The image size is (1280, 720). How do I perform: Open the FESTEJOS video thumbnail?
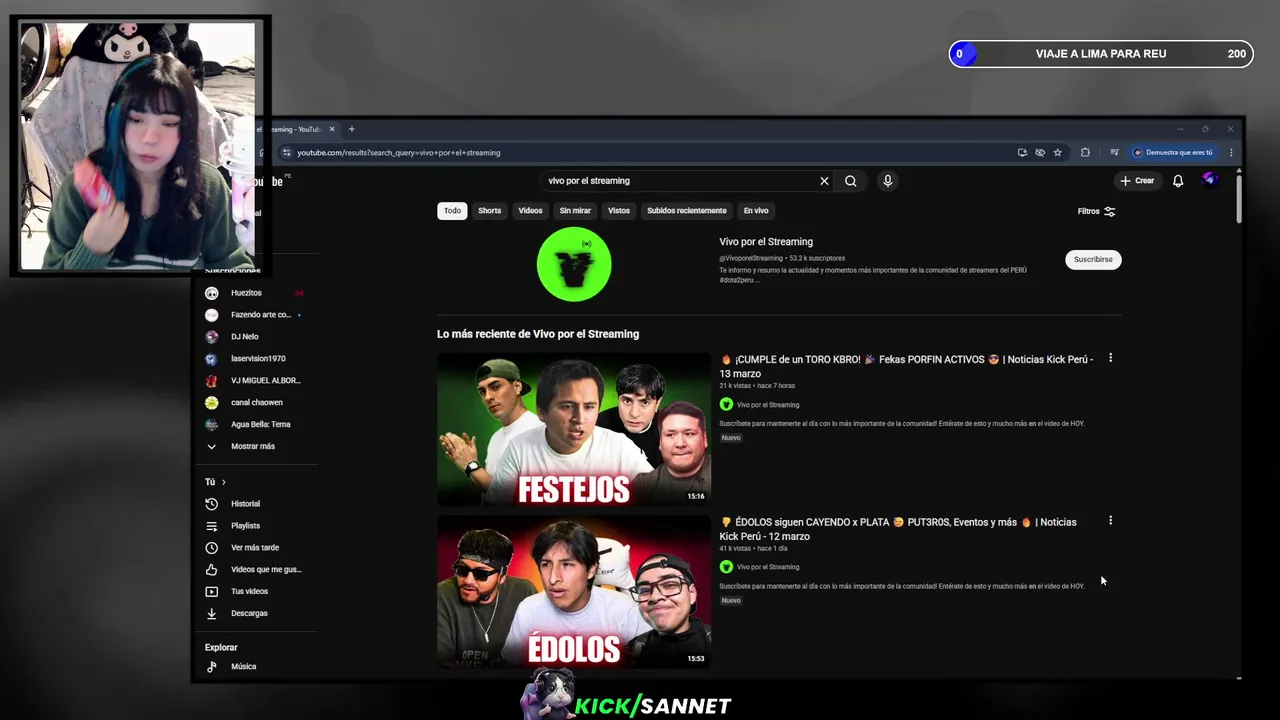(573, 429)
